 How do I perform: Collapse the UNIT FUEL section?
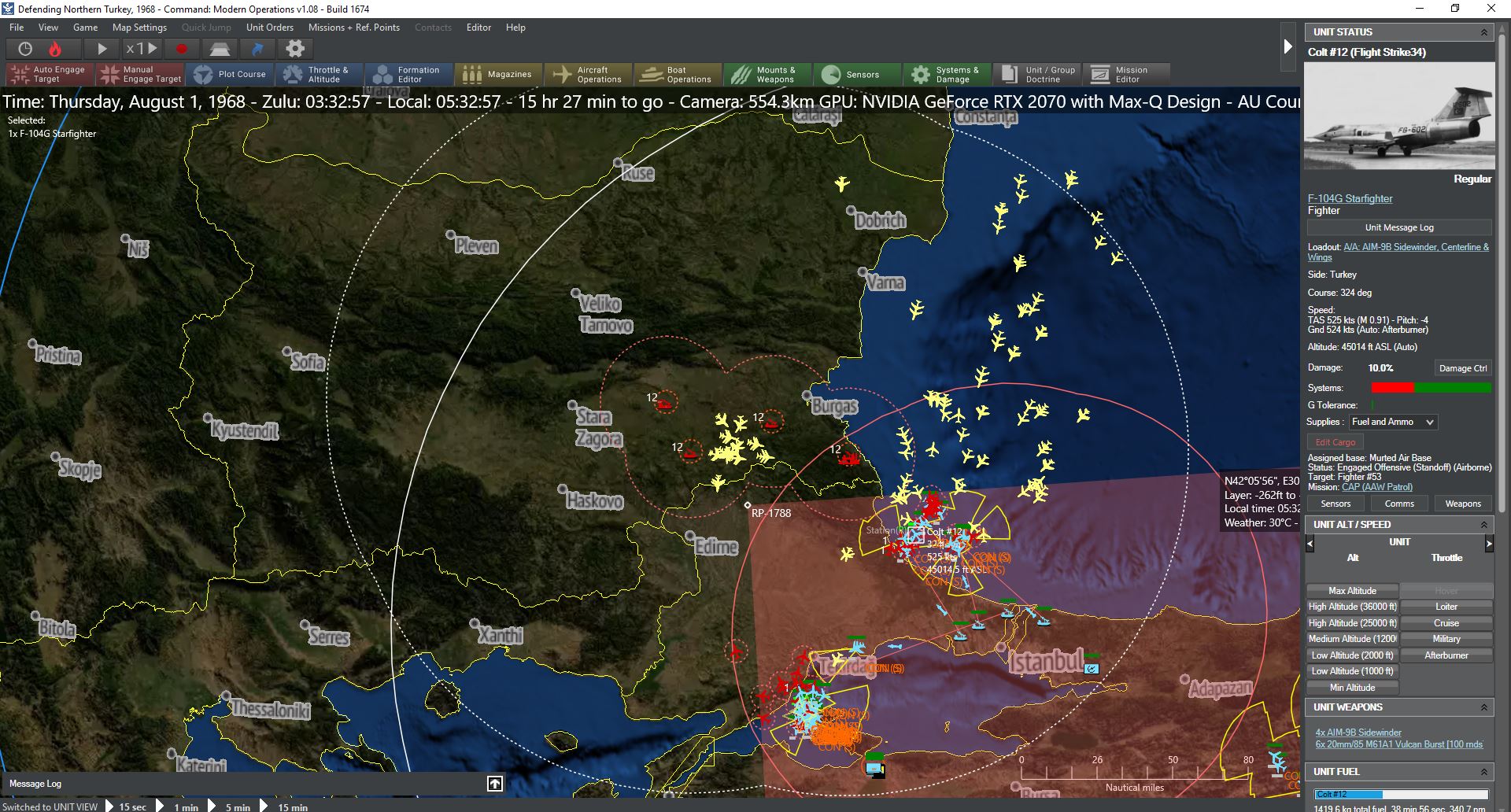pyautogui.click(x=1484, y=772)
